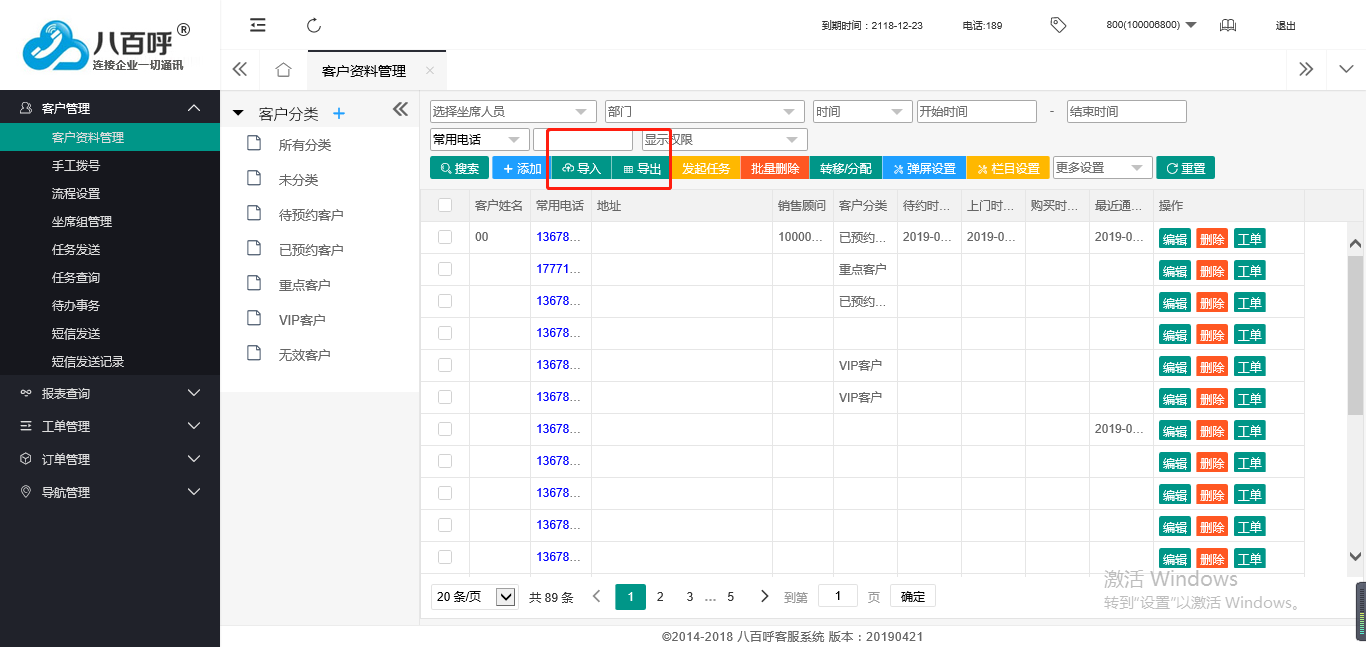1366x647 pixels.
Task: Click 工单管理 list icon in sidebar
Action: [x=26, y=426]
